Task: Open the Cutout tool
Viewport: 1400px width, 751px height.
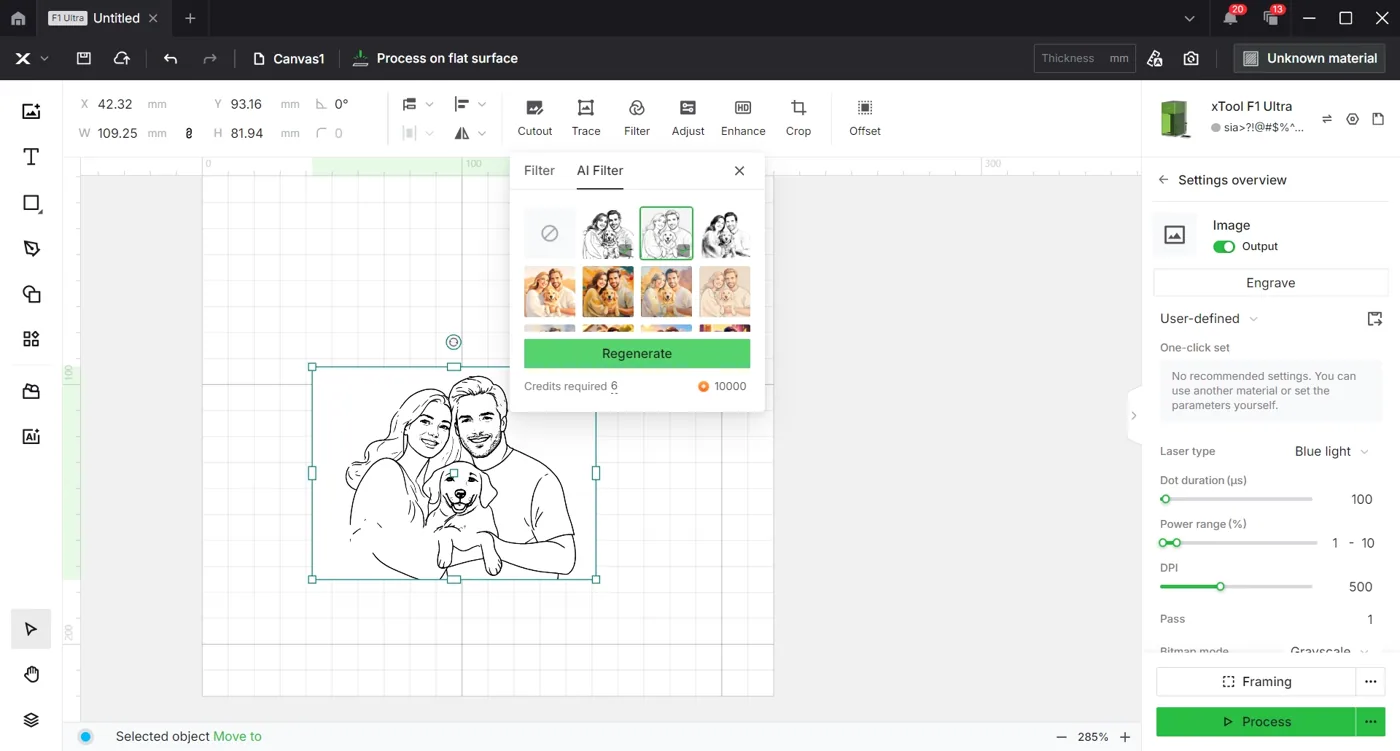Action: pyautogui.click(x=535, y=118)
